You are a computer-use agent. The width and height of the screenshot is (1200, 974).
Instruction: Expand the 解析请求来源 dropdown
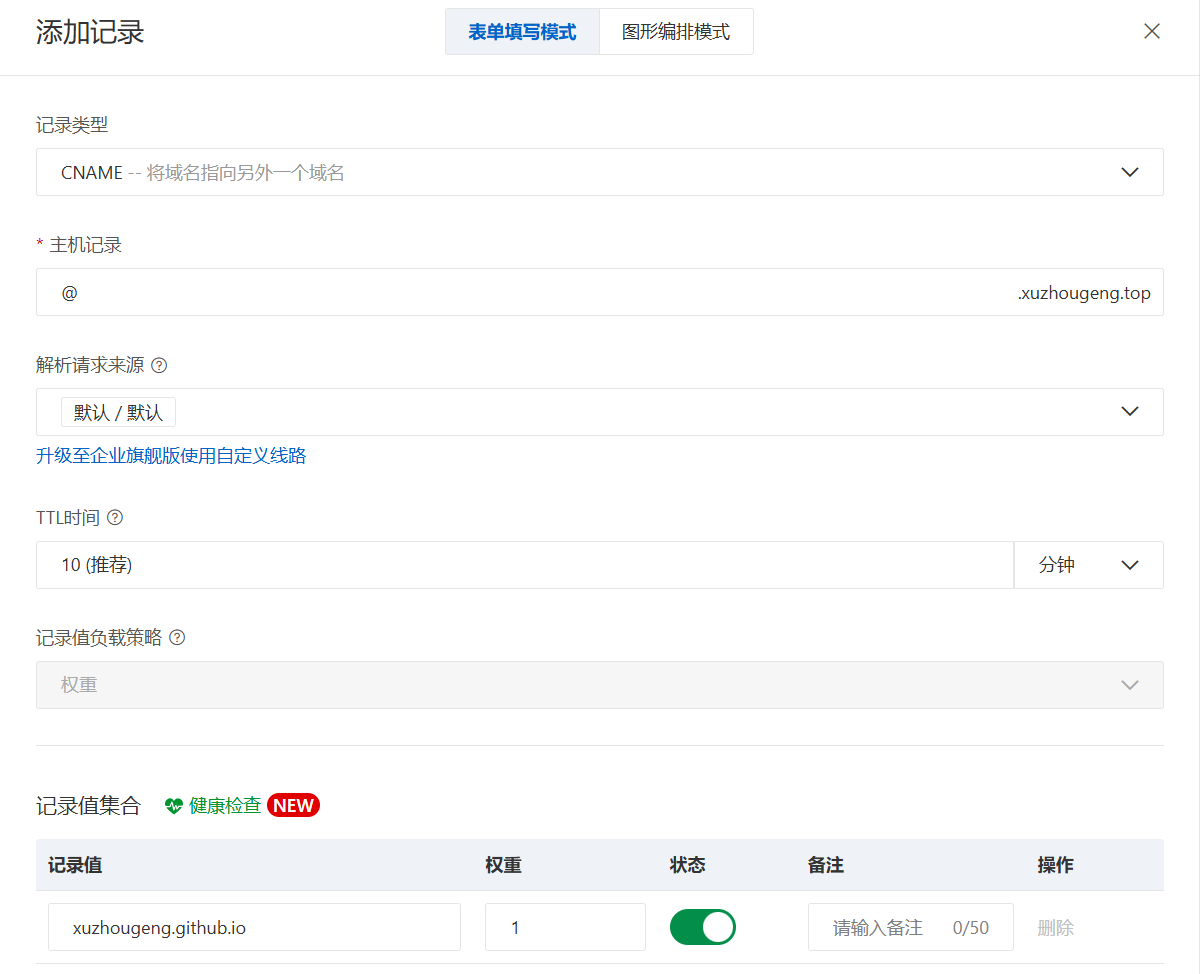click(600, 412)
